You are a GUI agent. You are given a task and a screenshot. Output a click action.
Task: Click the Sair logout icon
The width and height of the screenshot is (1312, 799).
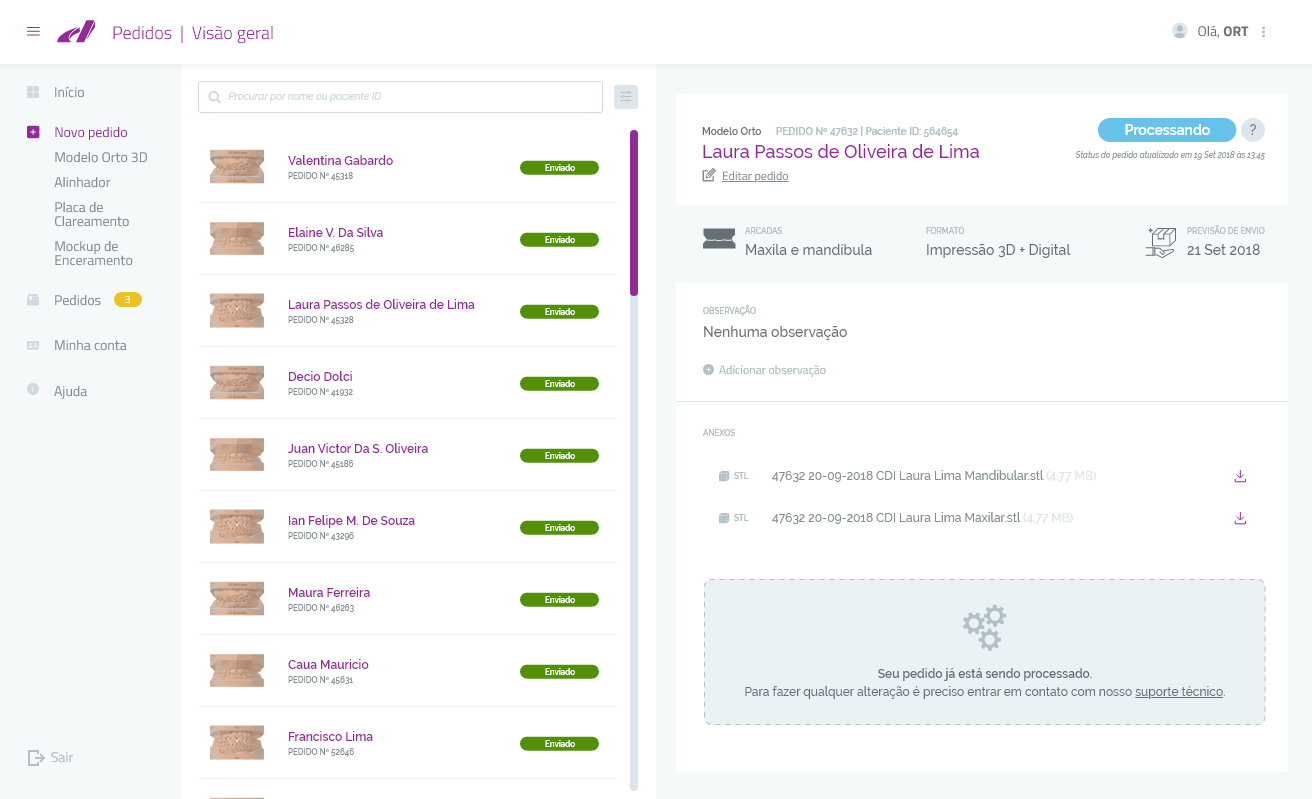[37, 758]
